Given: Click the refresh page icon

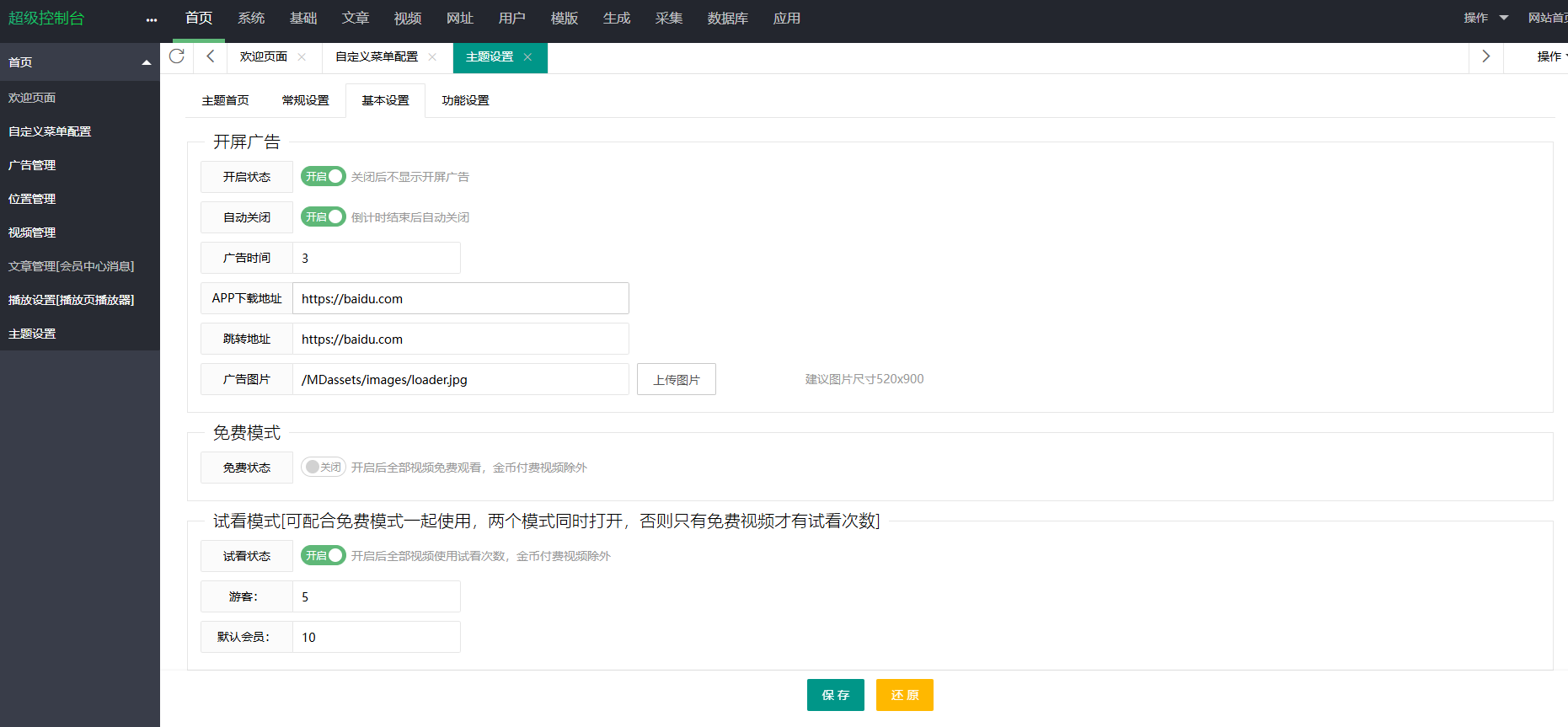Looking at the screenshot, I should pos(177,56).
